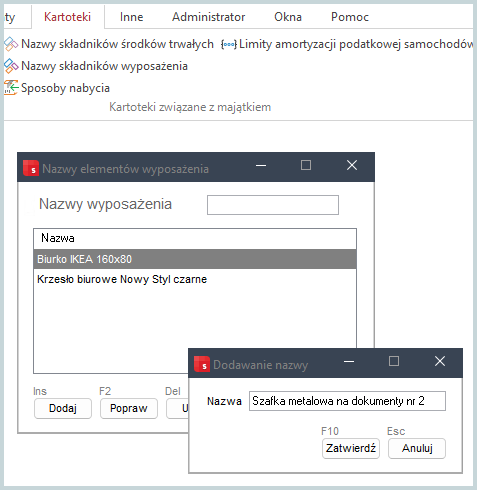477x490 pixels.
Task: Confirm with the Zatwierdź button
Action: click(351, 448)
